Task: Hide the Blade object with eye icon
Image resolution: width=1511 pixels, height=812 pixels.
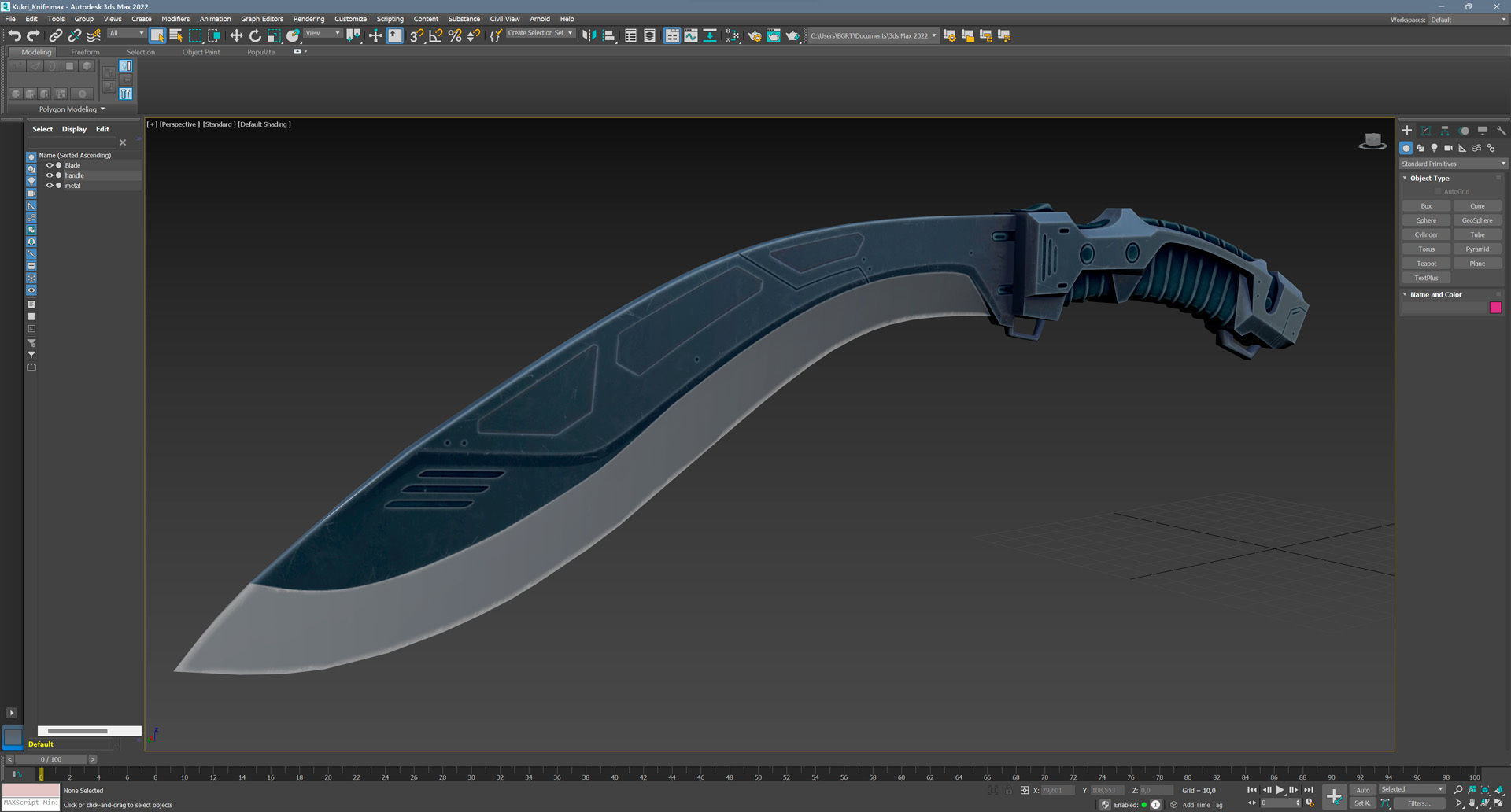Action: pyautogui.click(x=49, y=165)
